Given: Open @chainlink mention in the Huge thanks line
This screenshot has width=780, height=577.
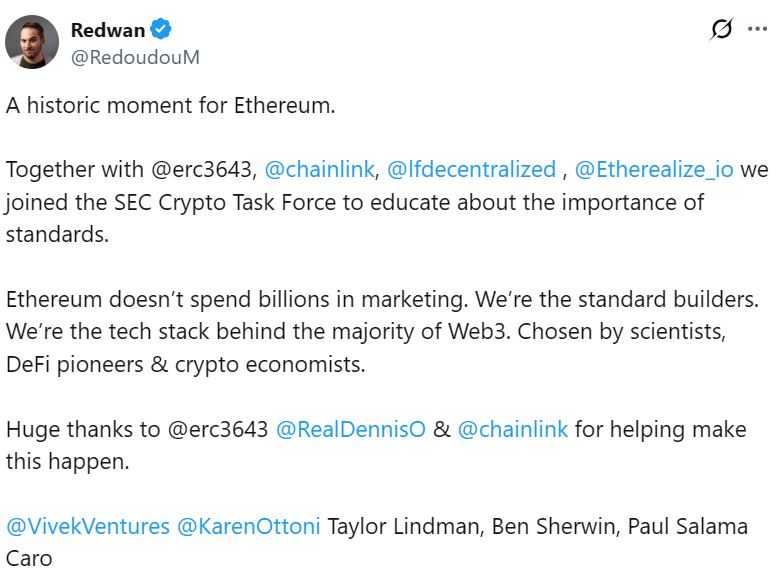Looking at the screenshot, I should pos(513,429).
